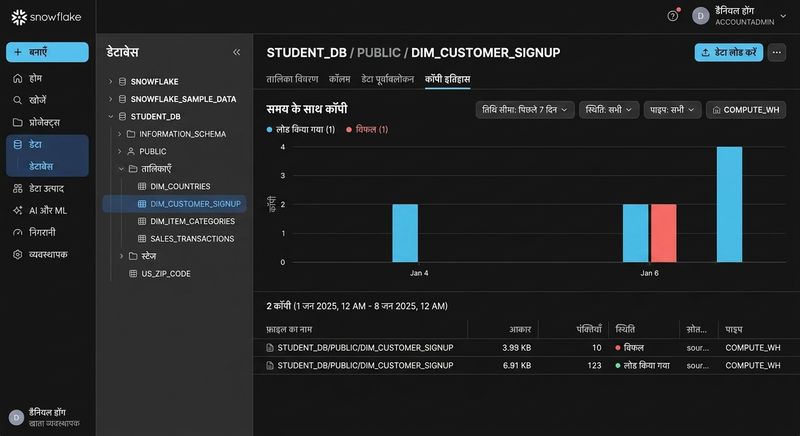
Task: Sort by पंक्तियाँ column header
Action: click(589, 329)
